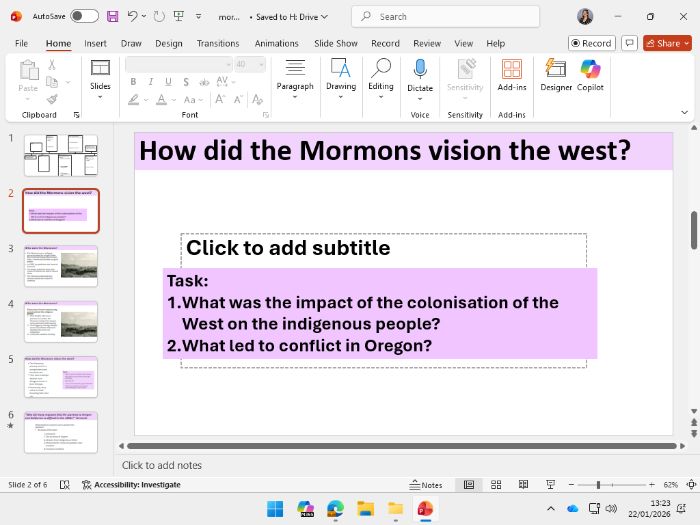Click zoom in plus button
Image resolution: width=700 pixels, height=525 pixels.
point(652,484)
